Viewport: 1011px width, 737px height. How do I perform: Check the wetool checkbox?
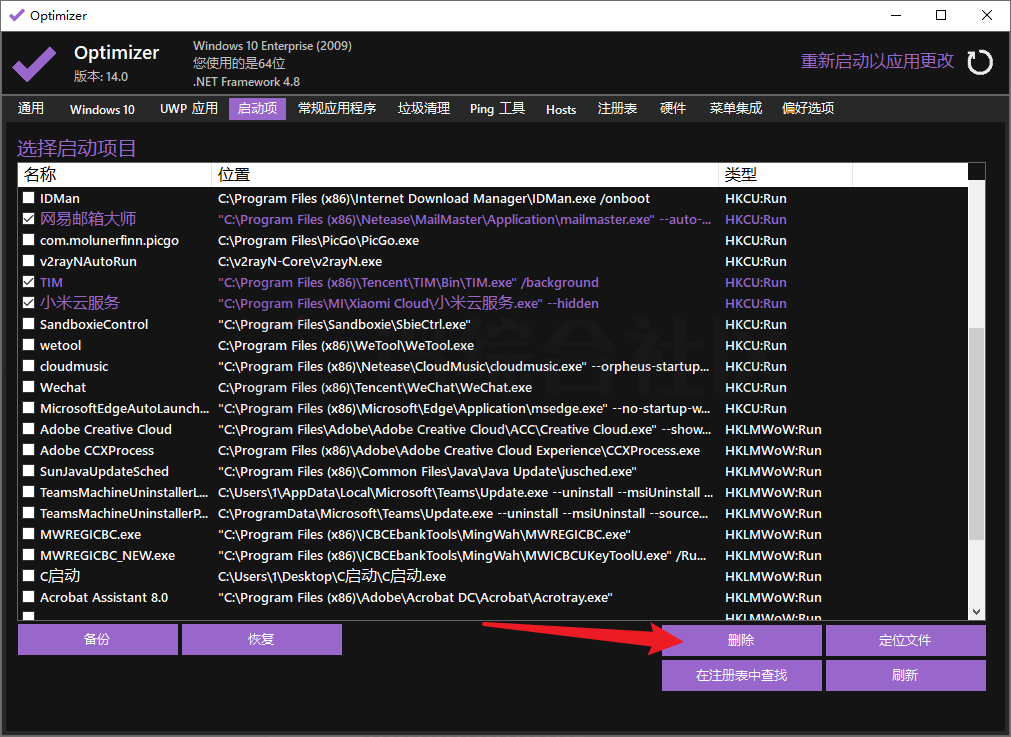pos(28,345)
